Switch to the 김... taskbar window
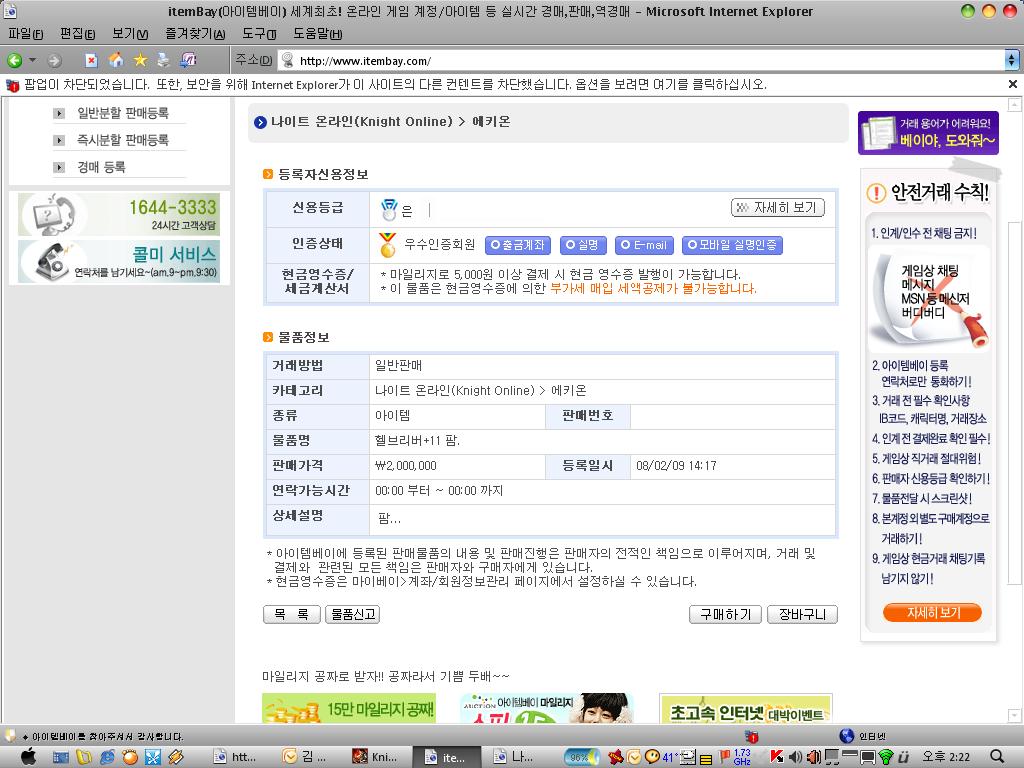The width and height of the screenshot is (1024, 768). [304, 757]
